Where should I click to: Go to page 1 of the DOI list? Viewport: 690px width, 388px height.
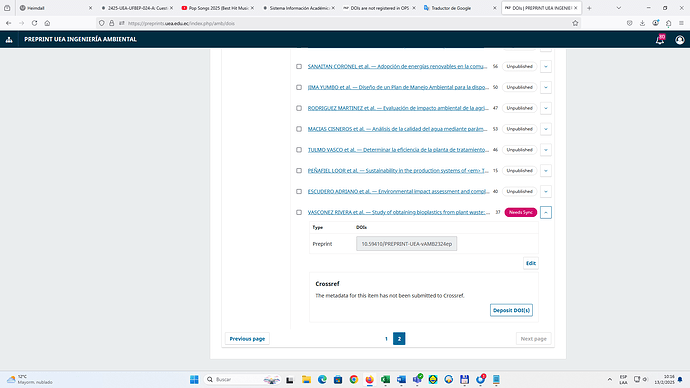click(386, 339)
